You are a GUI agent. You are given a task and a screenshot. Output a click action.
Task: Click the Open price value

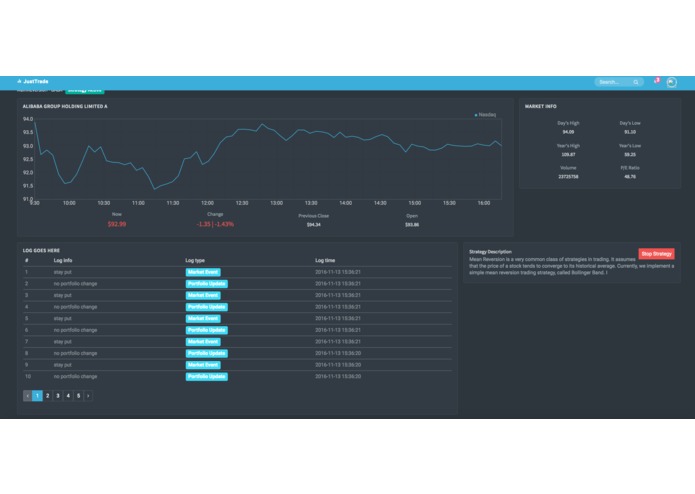tap(412, 225)
